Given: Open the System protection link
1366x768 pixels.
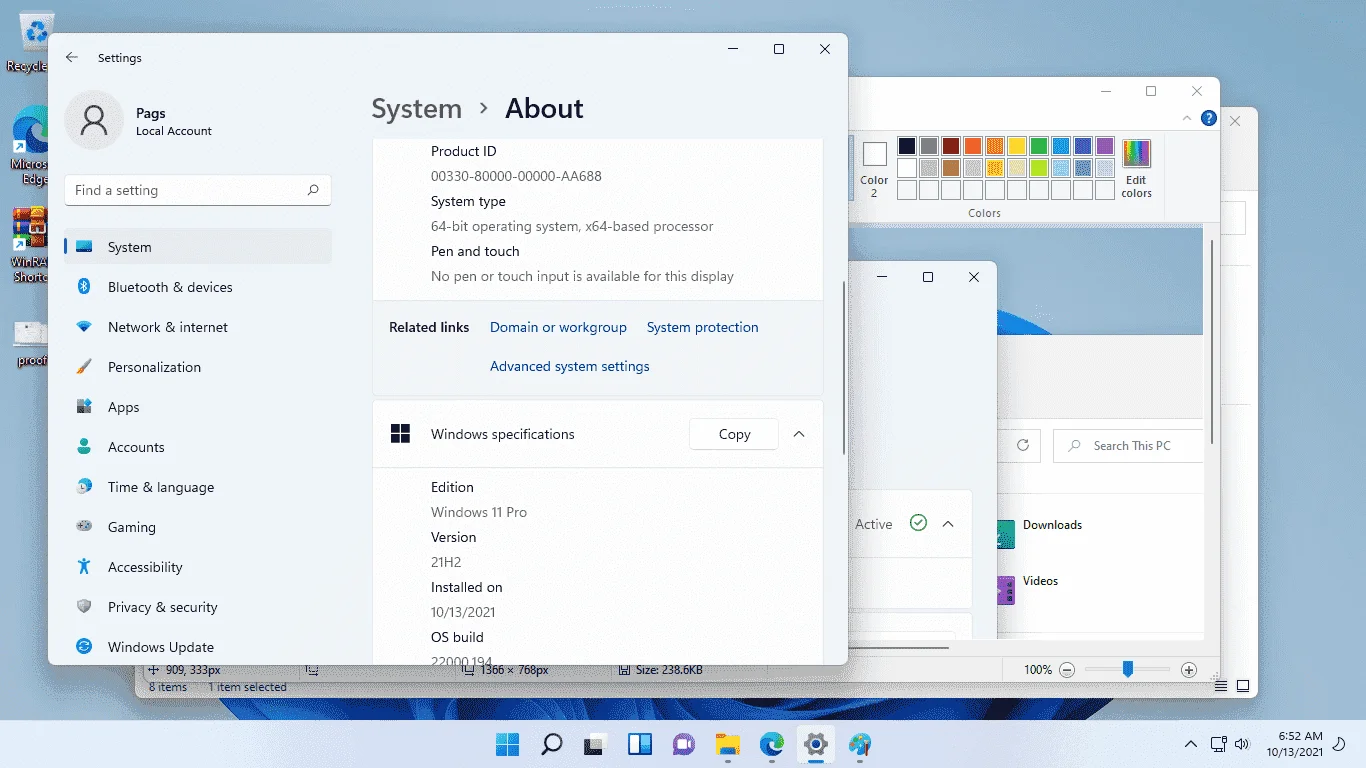Looking at the screenshot, I should pos(703,327).
